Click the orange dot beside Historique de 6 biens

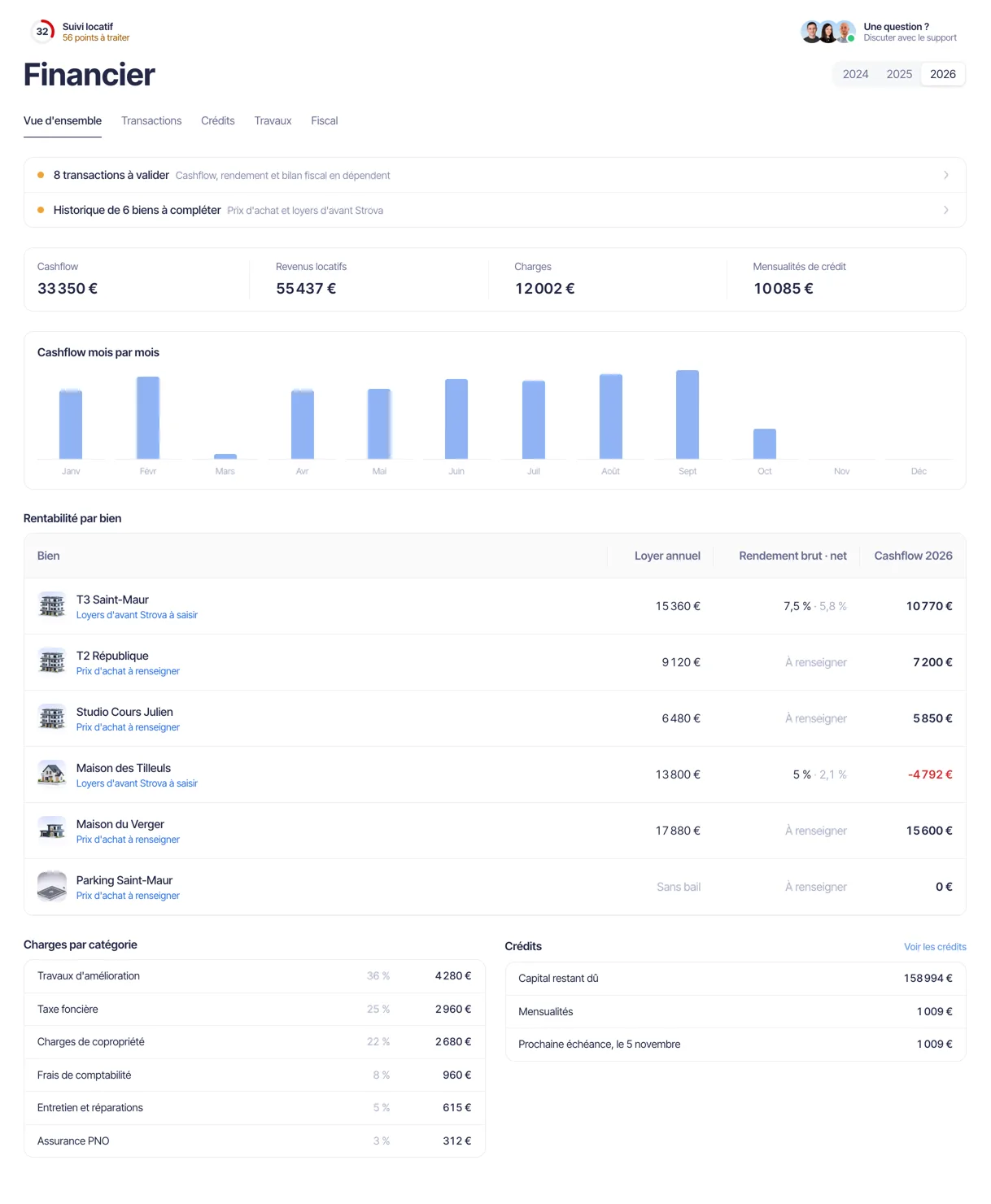[x=41, y=210]
